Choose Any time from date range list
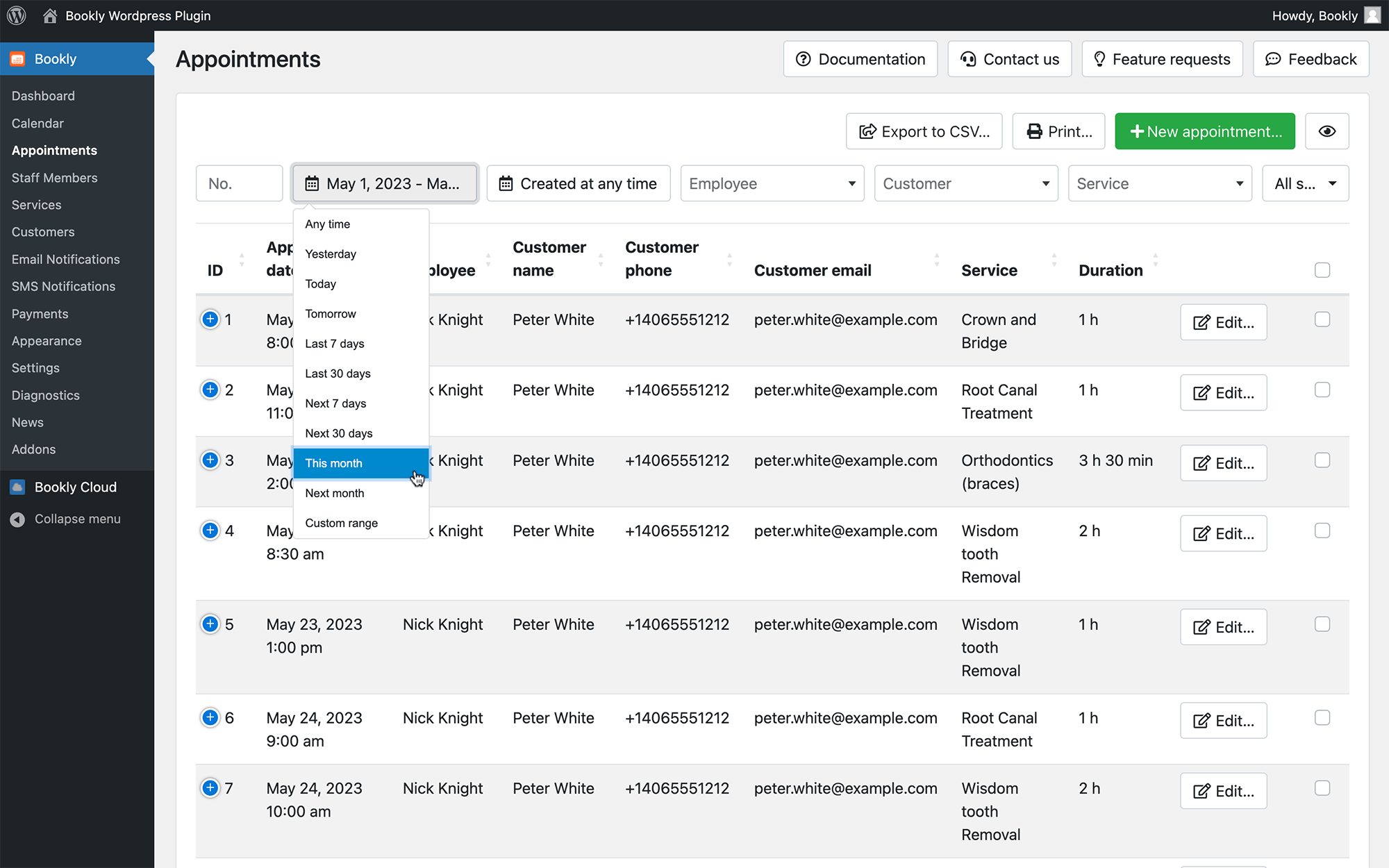Image resolution: width=1389 pixels, height=868 pixels. 361,224
